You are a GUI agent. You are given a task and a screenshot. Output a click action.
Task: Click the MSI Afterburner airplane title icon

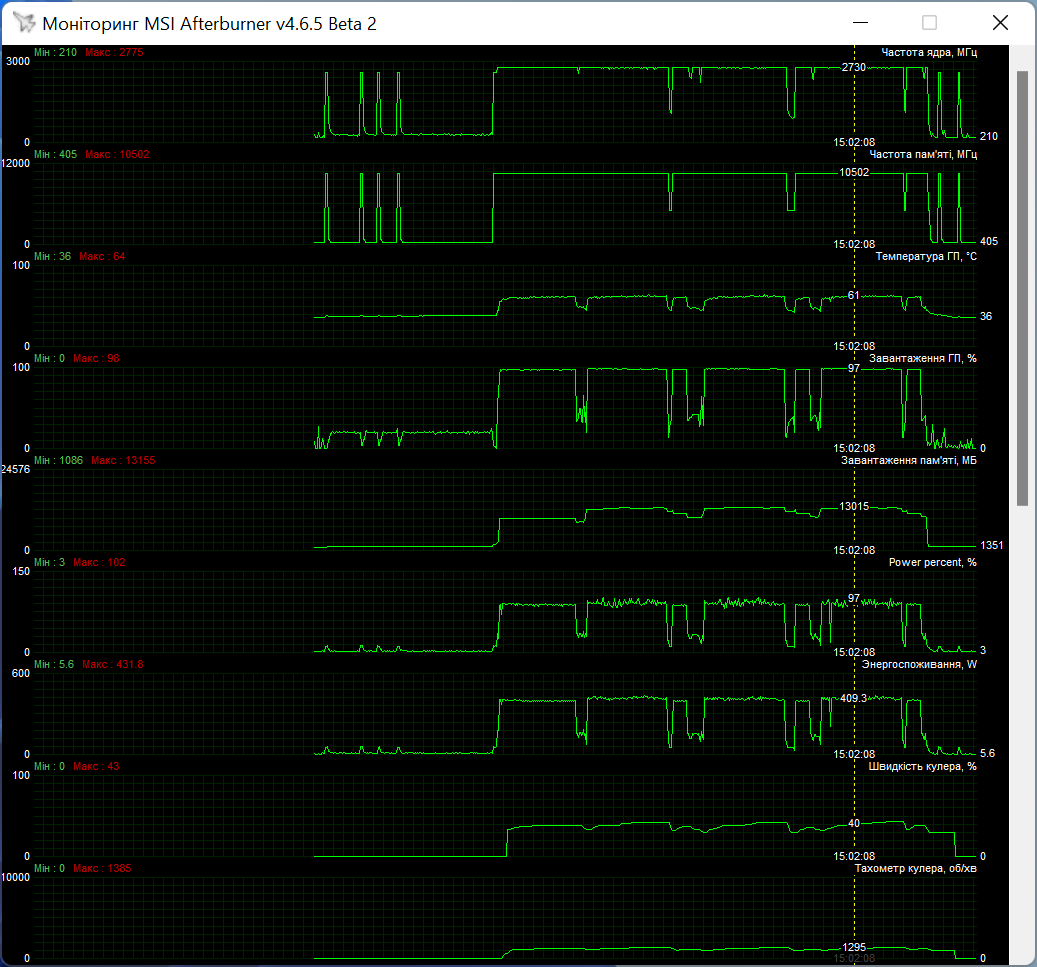(24, 22)
